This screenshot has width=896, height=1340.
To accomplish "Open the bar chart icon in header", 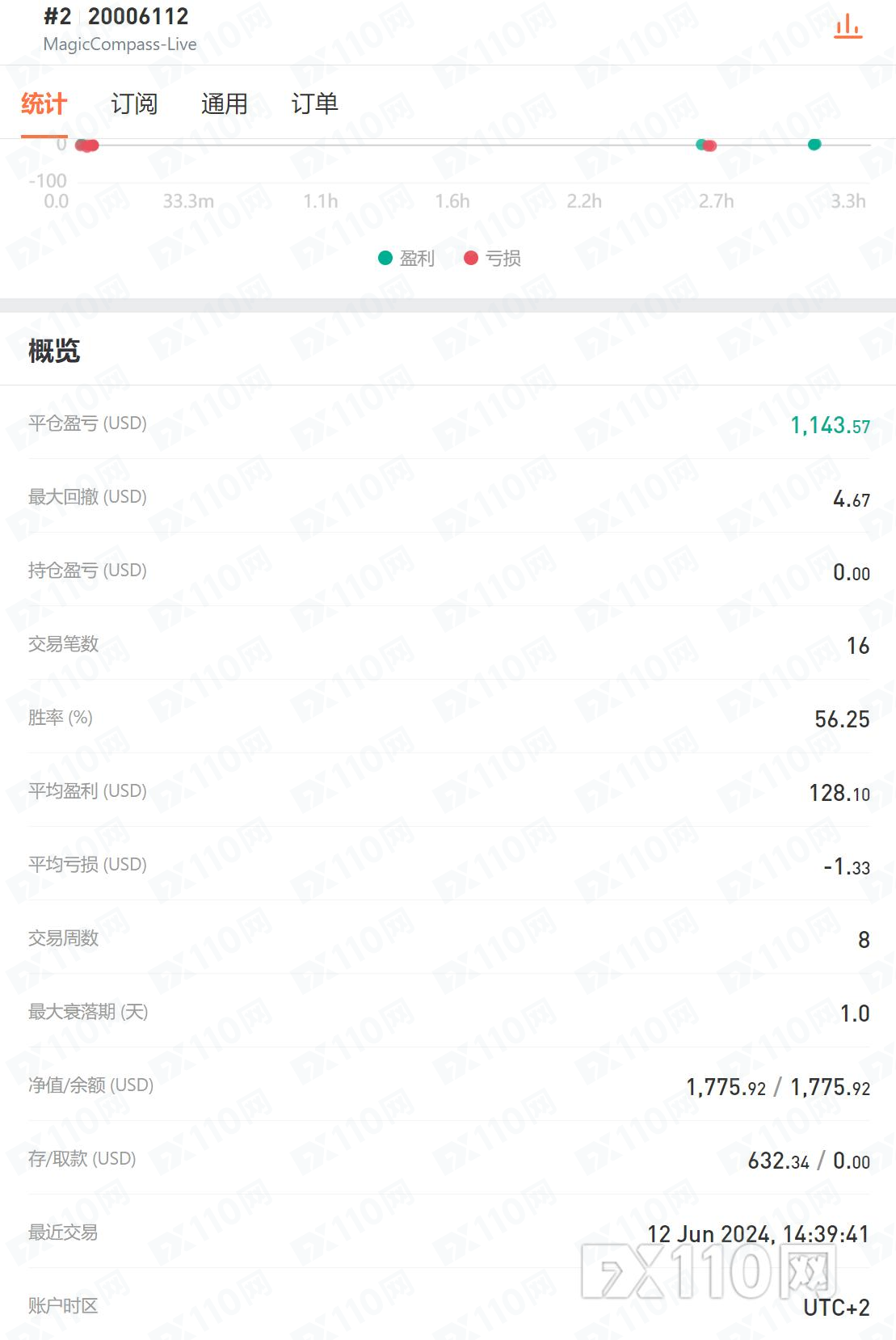I will (x=848, y=27).
